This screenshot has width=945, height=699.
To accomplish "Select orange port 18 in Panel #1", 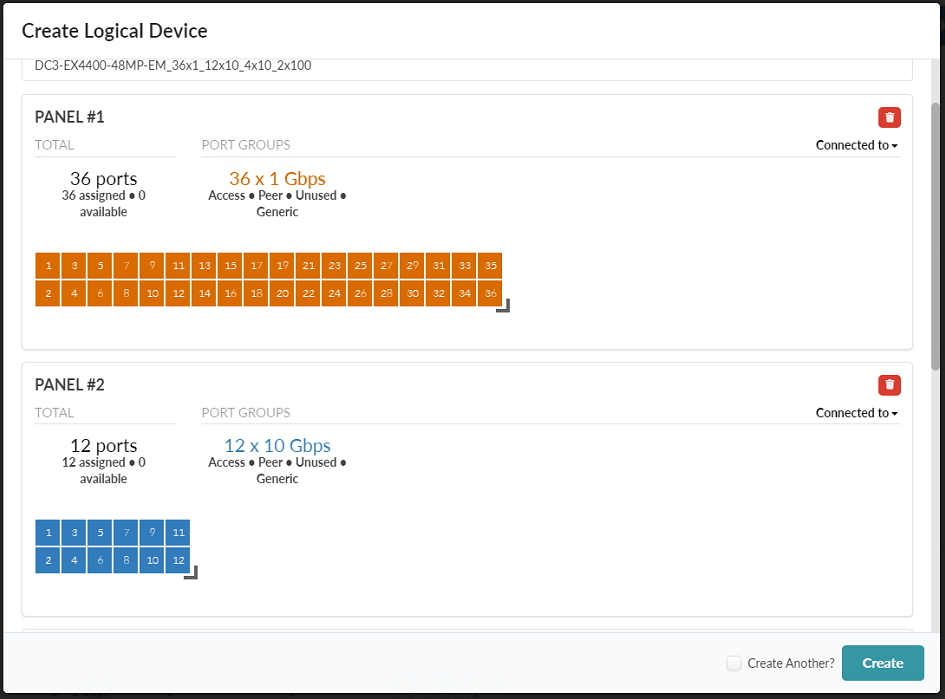I will tap(256, 293).
